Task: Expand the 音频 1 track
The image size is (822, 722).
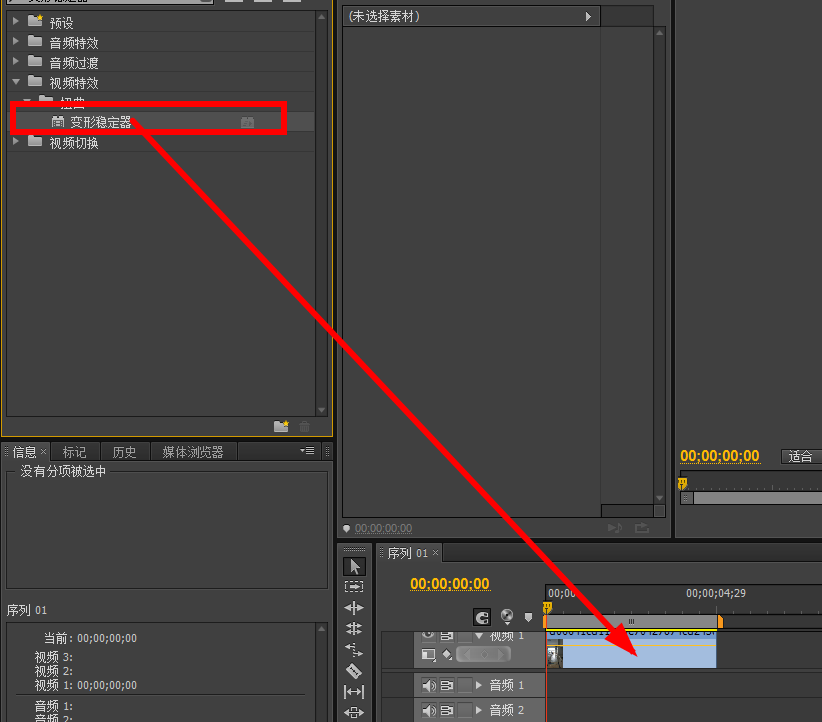Action: [479, 685]
